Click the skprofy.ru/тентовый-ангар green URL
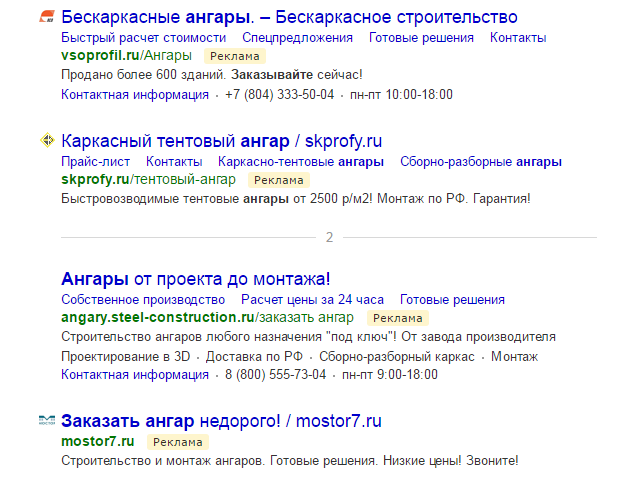 tap(148, 179)
